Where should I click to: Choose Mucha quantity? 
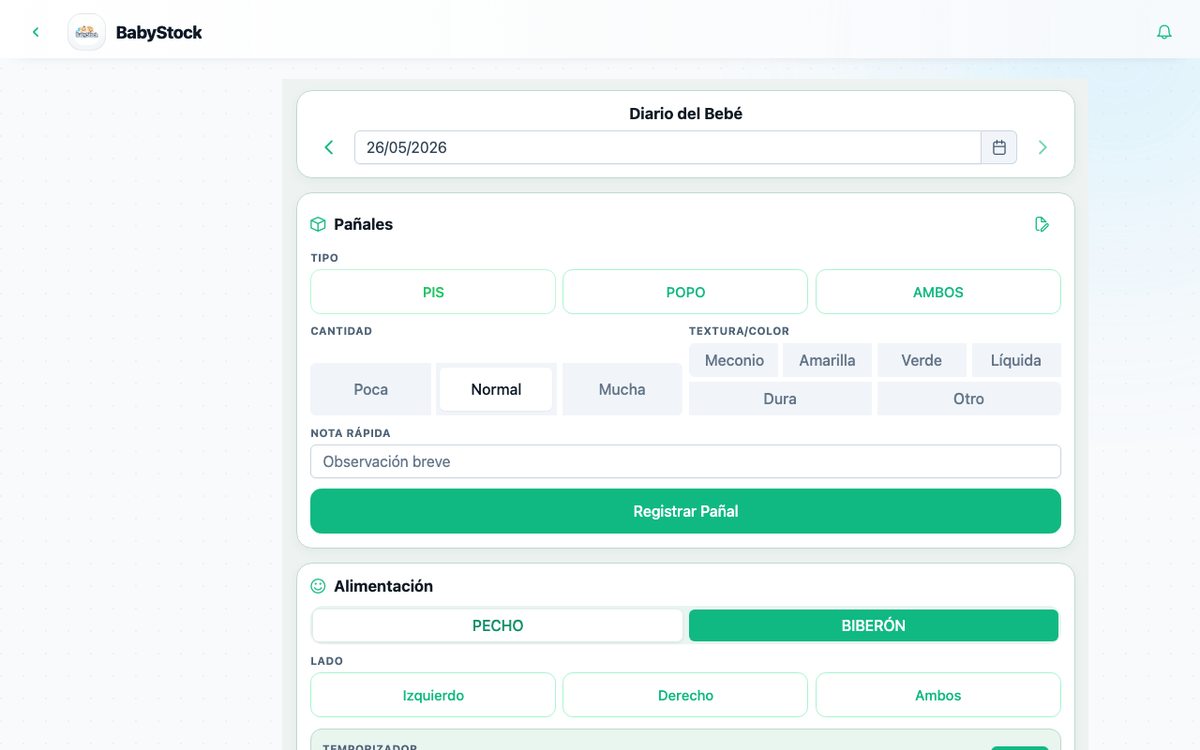pos(622,389)
